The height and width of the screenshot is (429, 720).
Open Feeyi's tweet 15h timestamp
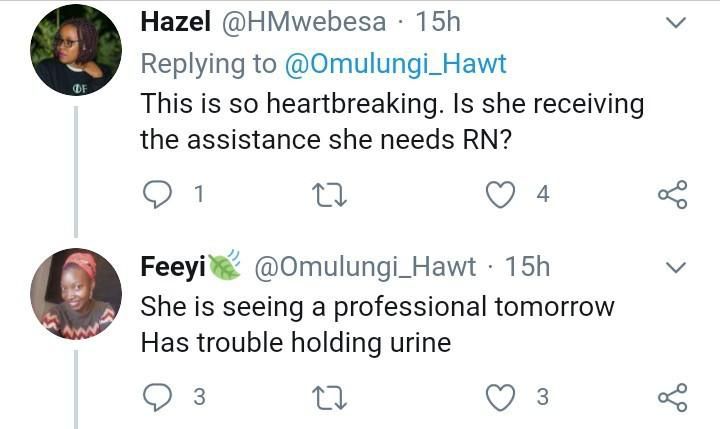[x=527, y=267]
